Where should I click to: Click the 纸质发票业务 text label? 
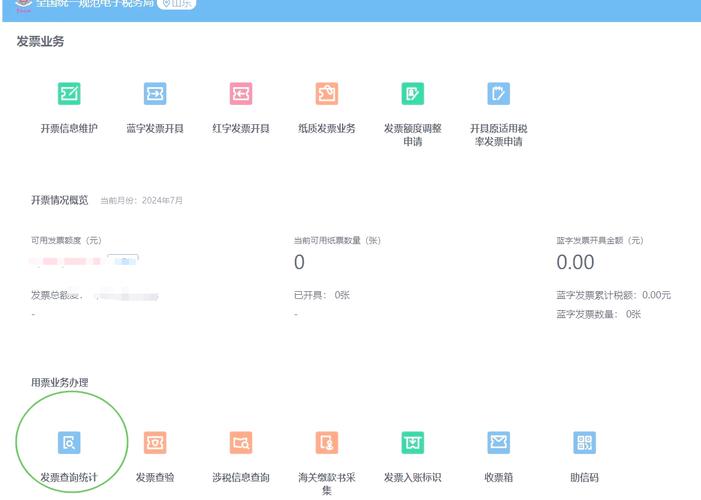coord(327,129)
